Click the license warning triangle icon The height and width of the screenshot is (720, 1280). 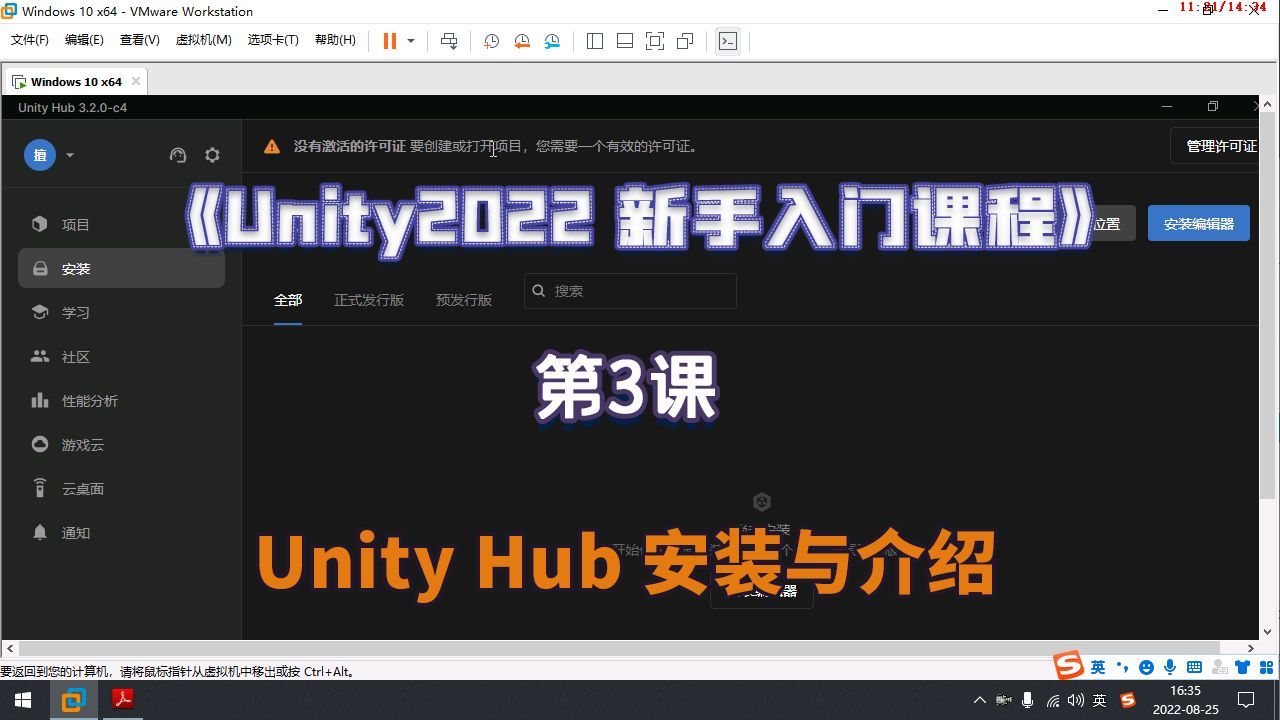[x=272, y=146]
